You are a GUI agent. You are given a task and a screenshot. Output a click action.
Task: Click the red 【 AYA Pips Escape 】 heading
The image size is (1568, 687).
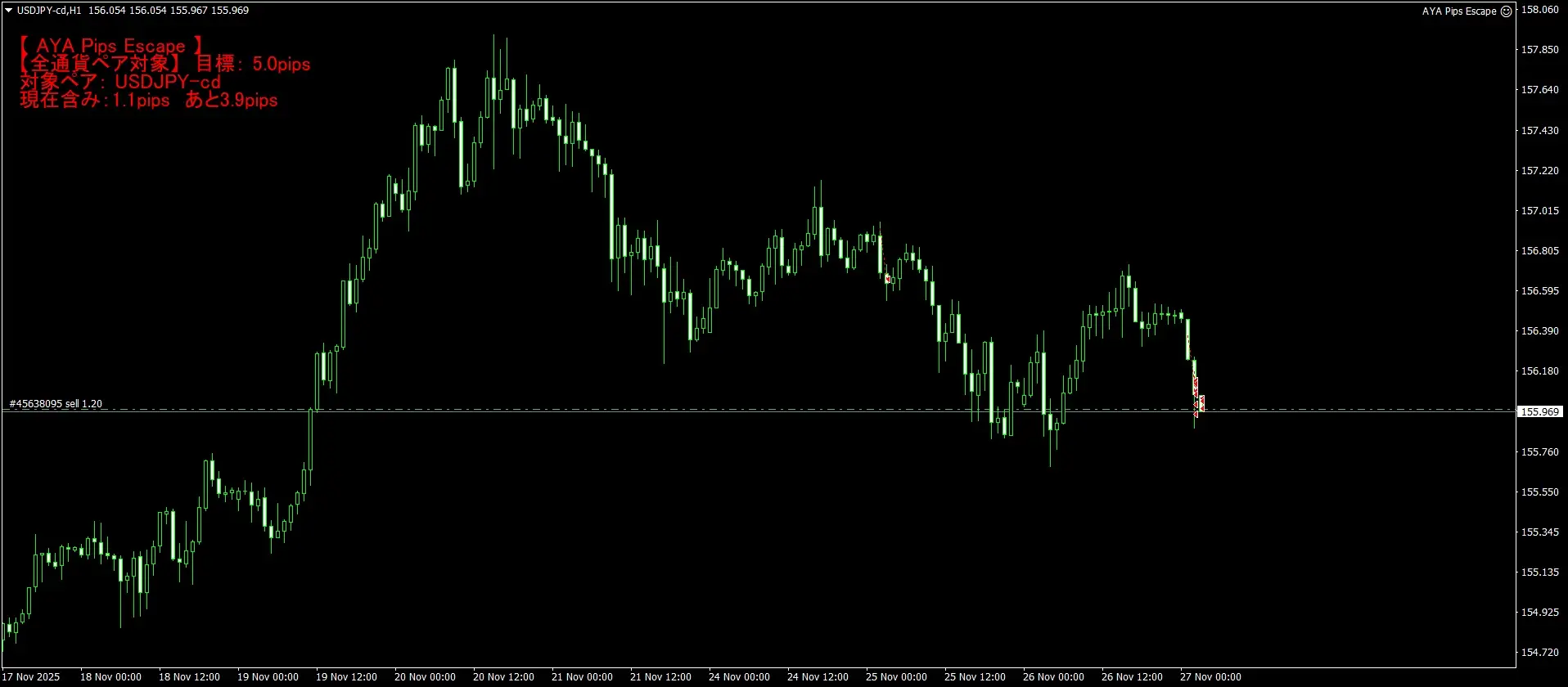pyautogui.click(x=110, y=46)
